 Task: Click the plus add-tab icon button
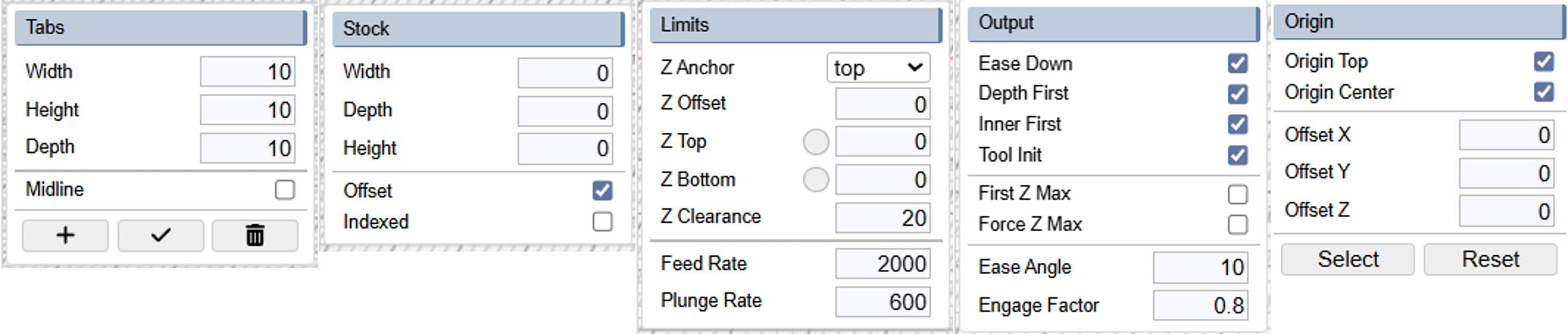(x=65, y=236)
